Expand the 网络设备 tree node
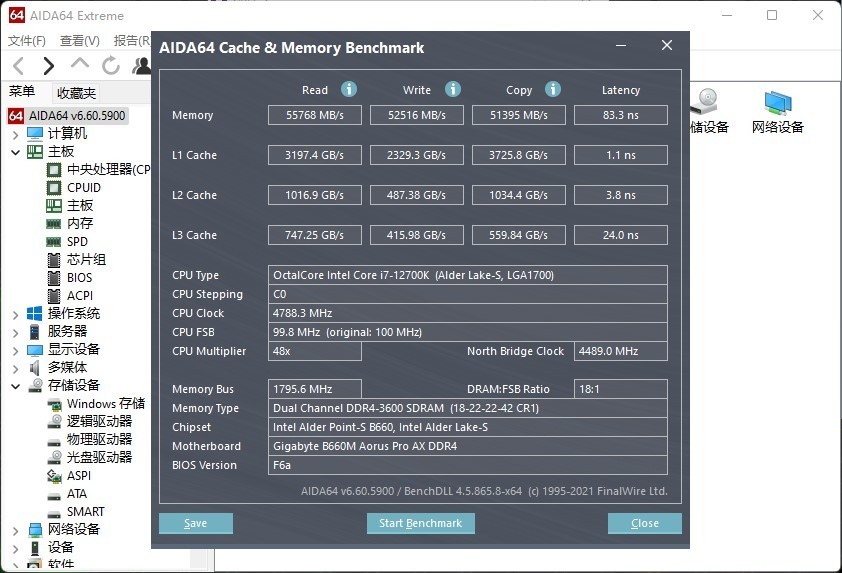Viewport: 842px width, 573px height. point(16,531)
